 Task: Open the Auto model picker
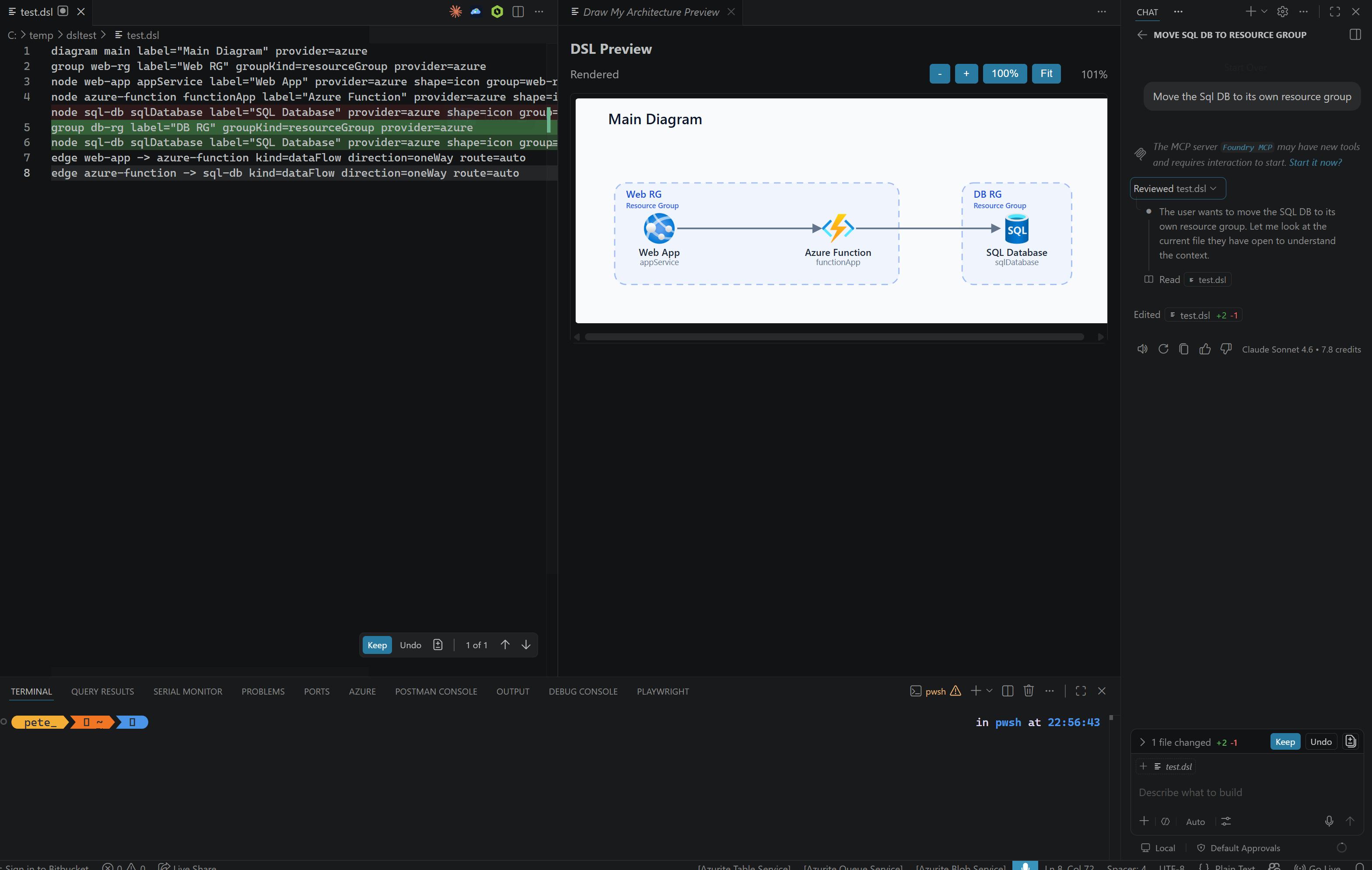click(x=1195, y=821)
